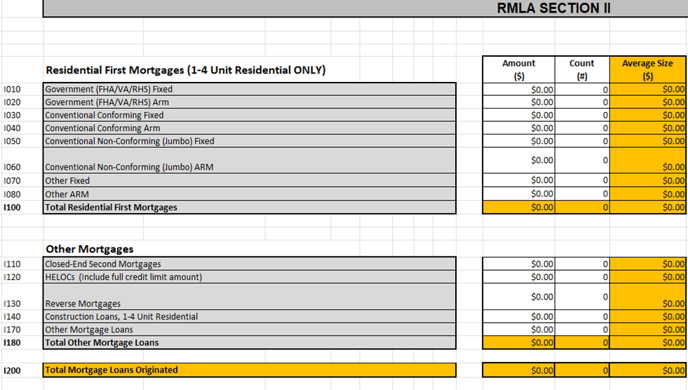This screenshot has height=390, width=688.
Task: Select Count cell for Other ARM
Action: click(582, 194)
